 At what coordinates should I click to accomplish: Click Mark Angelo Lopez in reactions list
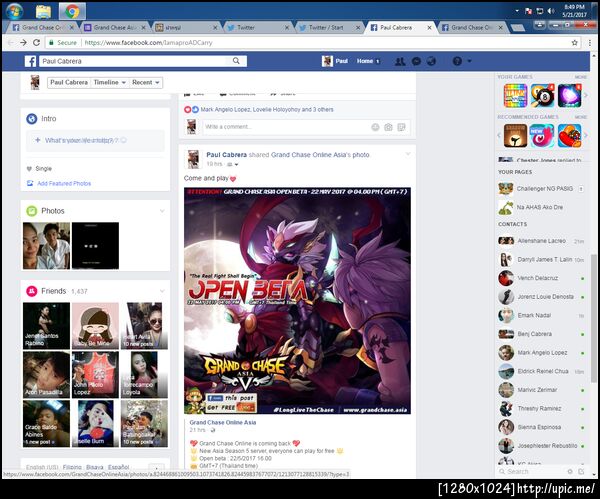[225, 109]
